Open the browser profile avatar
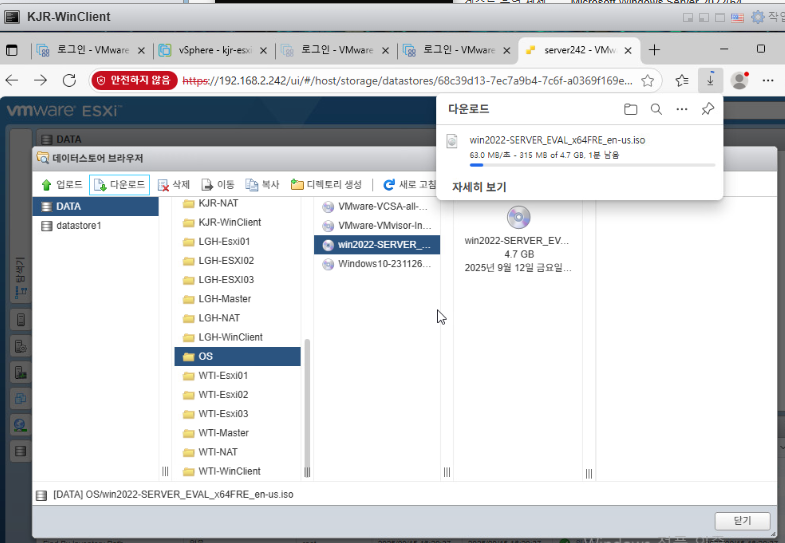The height and width of the screenshot is (543, 785). click(x=739, y=80)
